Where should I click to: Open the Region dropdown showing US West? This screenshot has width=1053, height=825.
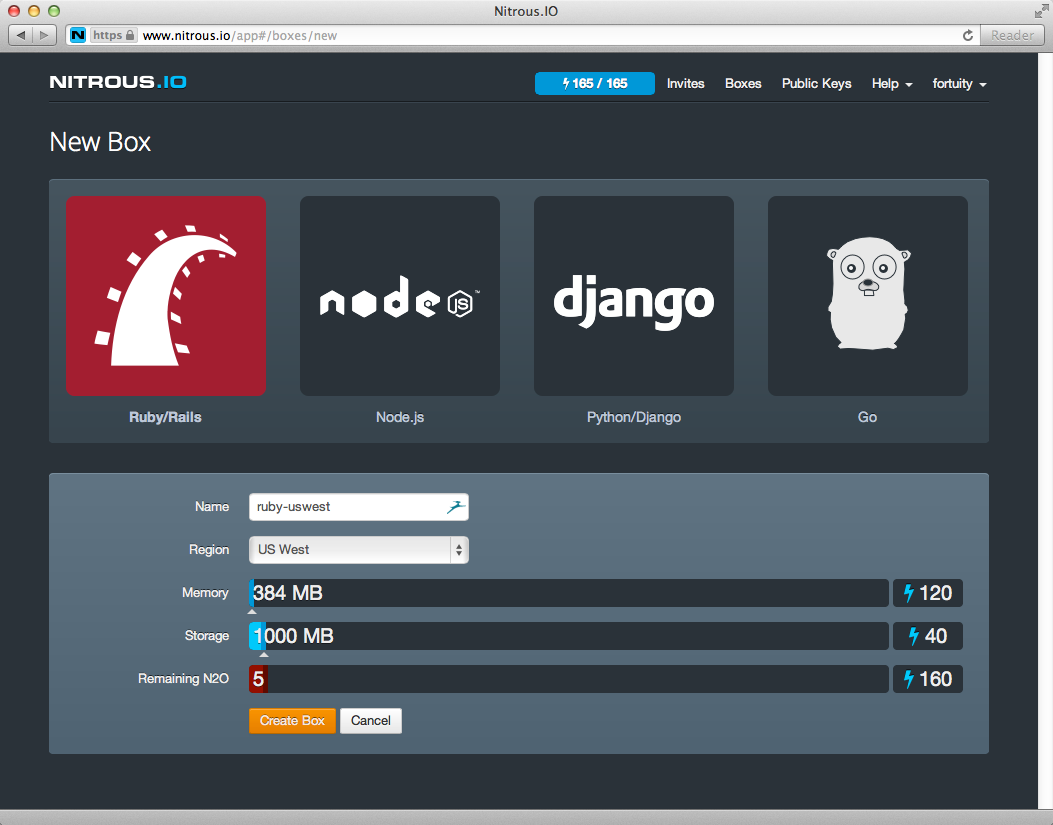point(359,550)
